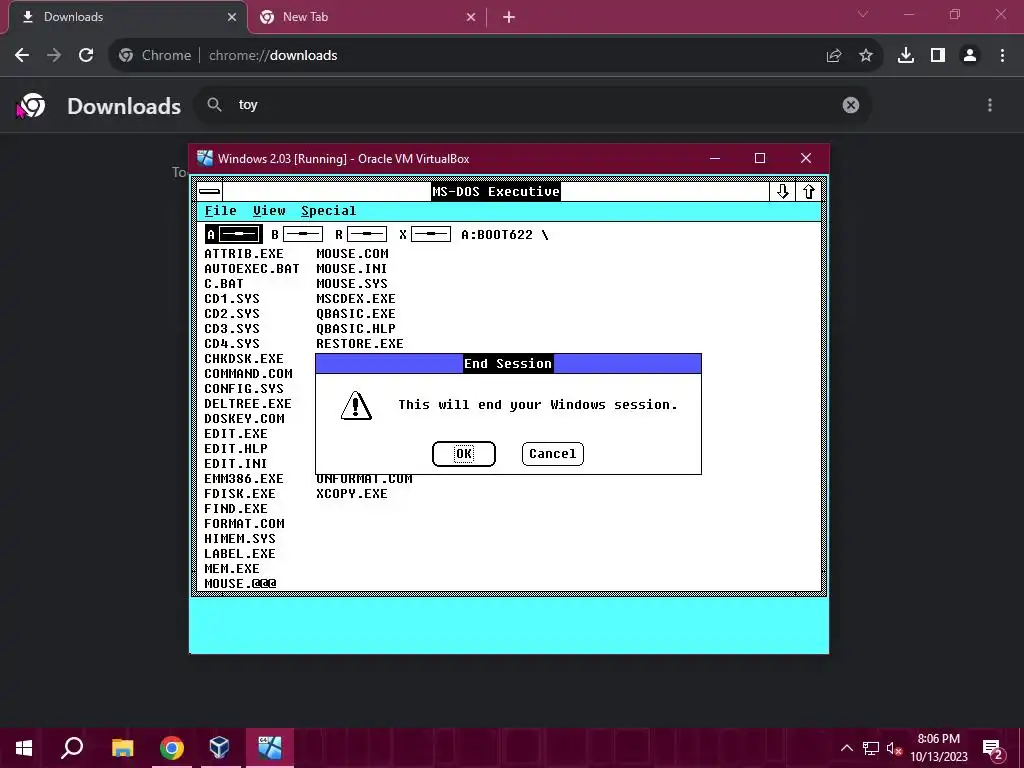
Task: Click the down-arrow minimize icon in MS-DOS Executive
Action: (782, 191)
